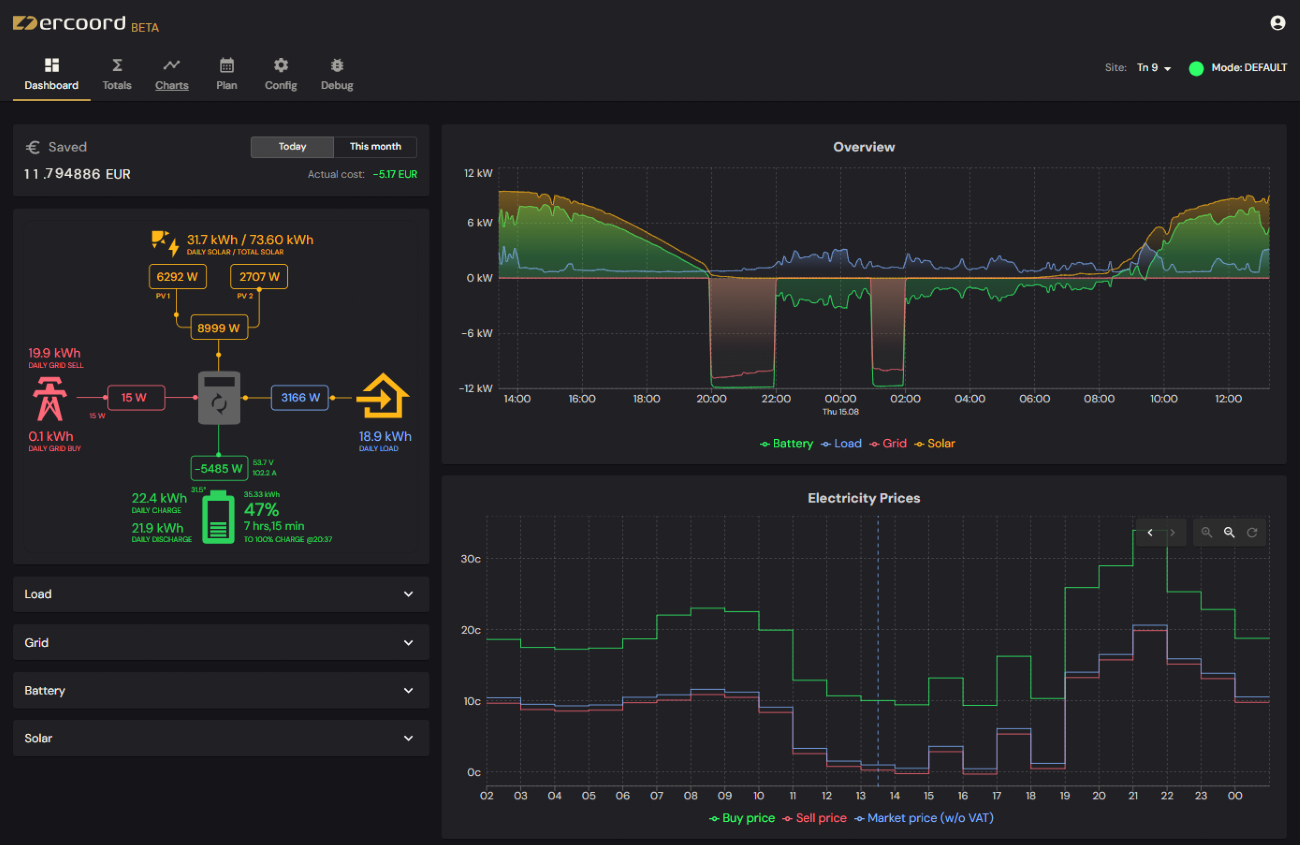Zoom in on the Electricity Prices chart
This screenshot has height=845, width=1300.
pos(1207,532)
